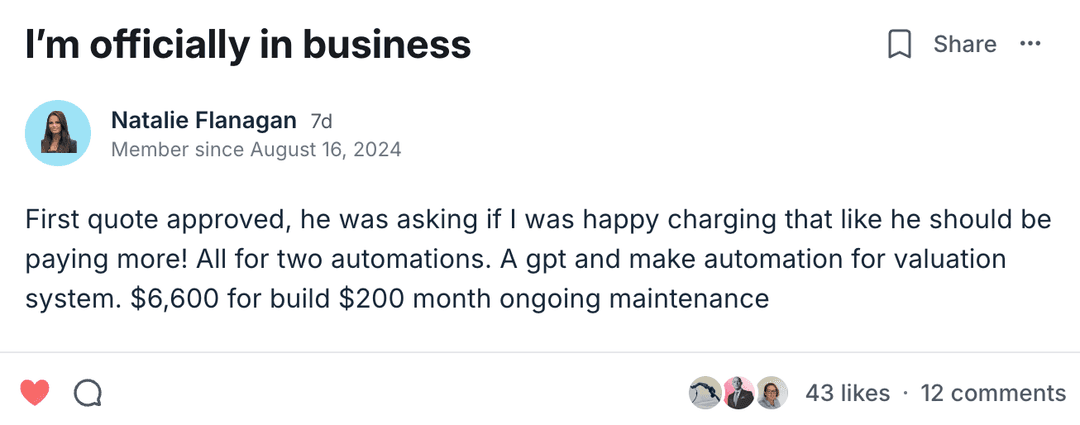The height and width of the screenshot is (425, 1080).
Task: Click the first liker avatar in the row
Action: pyautogui.click(x=705, y=393)
